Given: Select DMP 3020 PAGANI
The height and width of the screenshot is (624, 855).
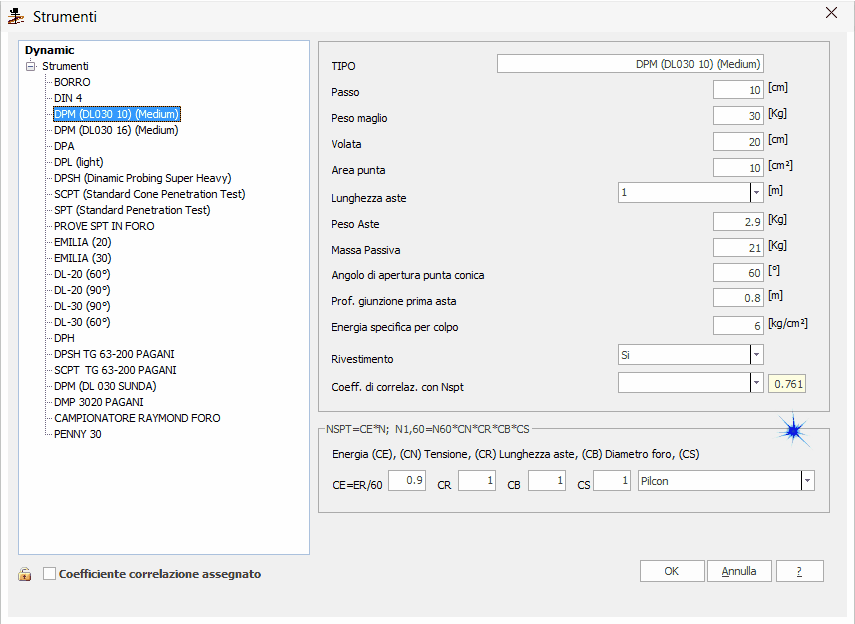Looking at the screenshot, I should coord(99,402).
